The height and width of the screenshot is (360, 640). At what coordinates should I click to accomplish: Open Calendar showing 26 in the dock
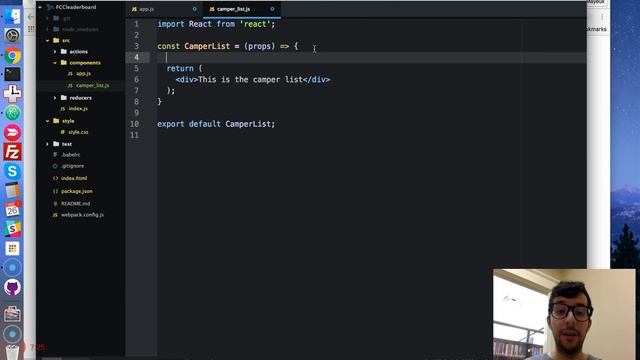pyautogui.click(x=12, y=210)
